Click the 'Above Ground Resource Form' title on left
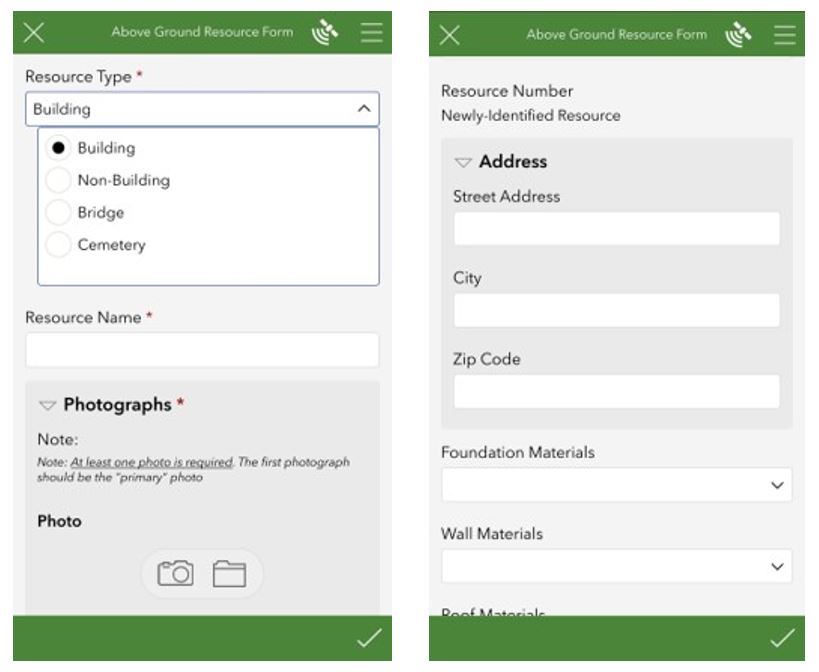819x672 pixels. pyautogui.click(x=202, y=32)
